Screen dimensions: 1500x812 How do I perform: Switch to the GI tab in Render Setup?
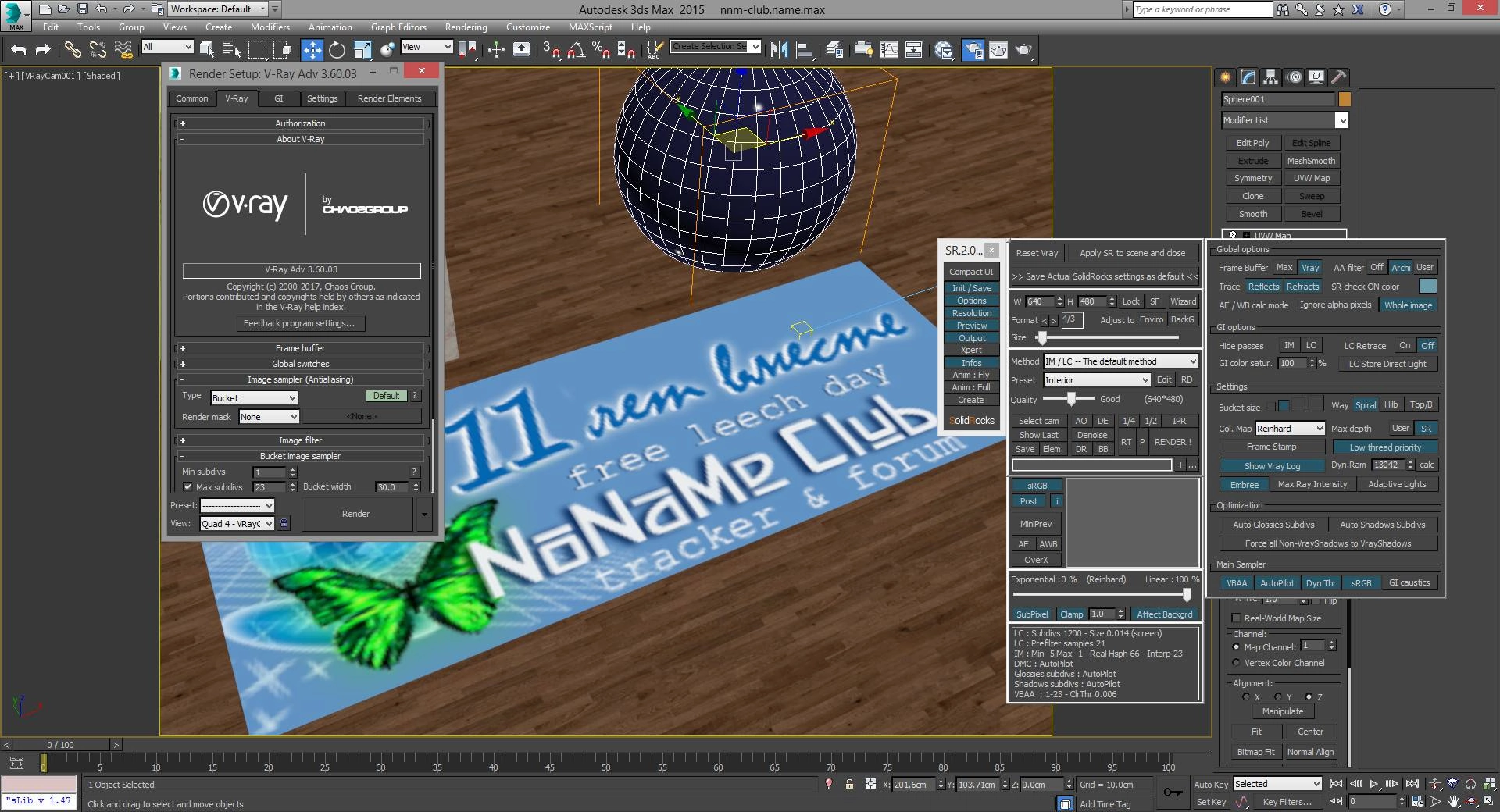tap(279, 98)
